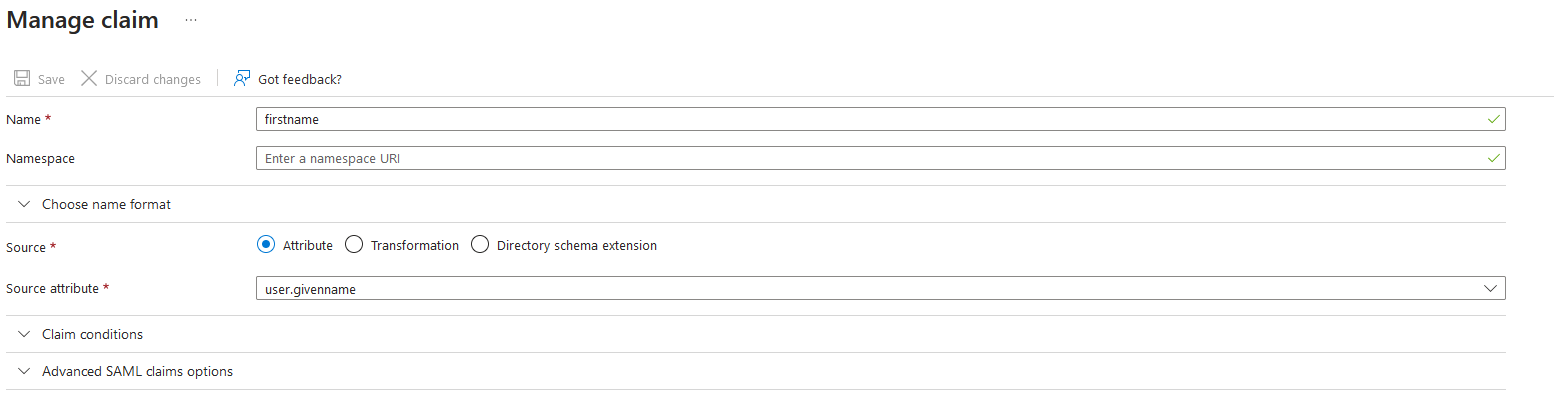Click the chevron icon beside Claim conditions
The image size is (1554, 394).
tap(24, 334)
